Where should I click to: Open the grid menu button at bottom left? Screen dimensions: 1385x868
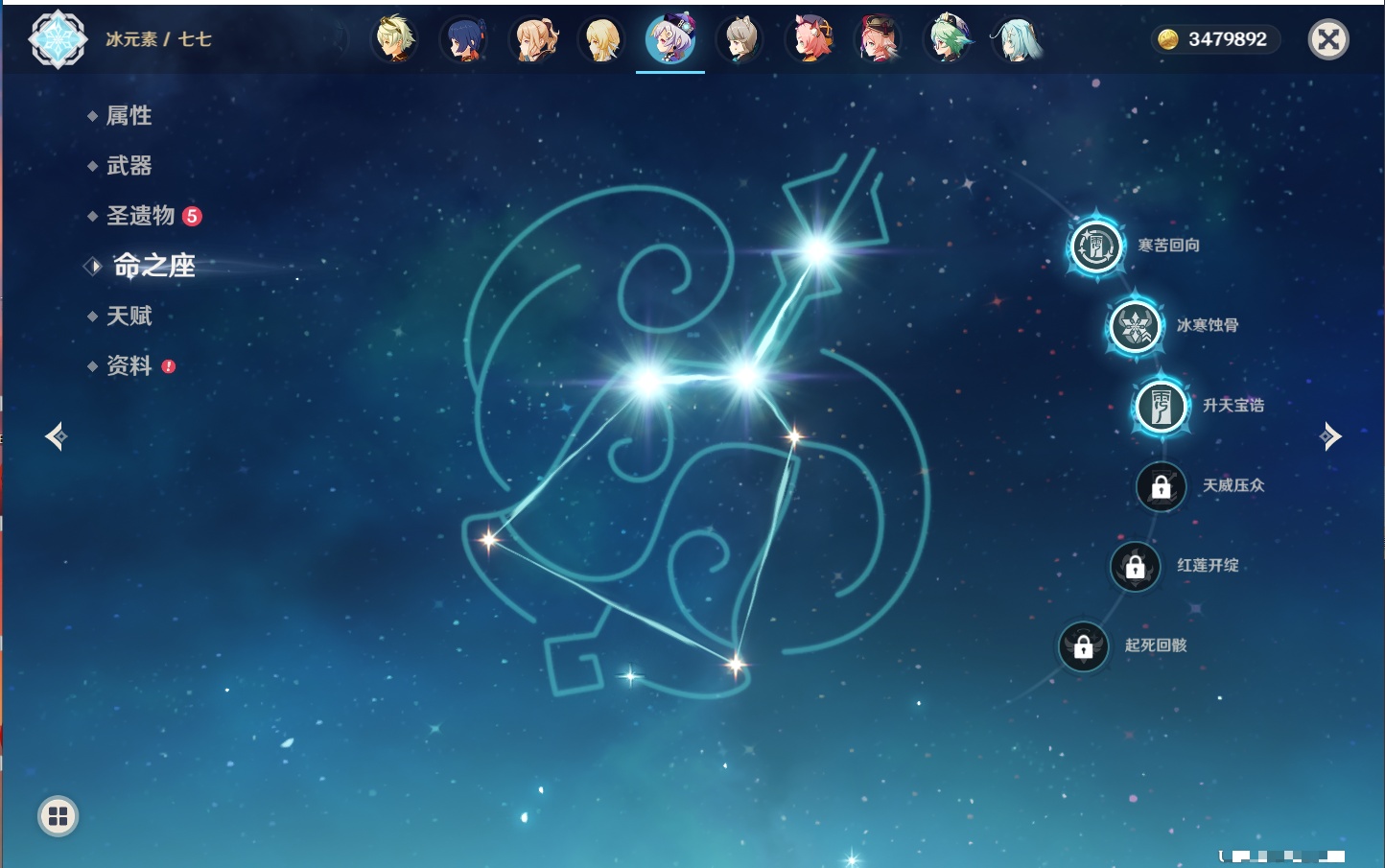tap(59, 816)
